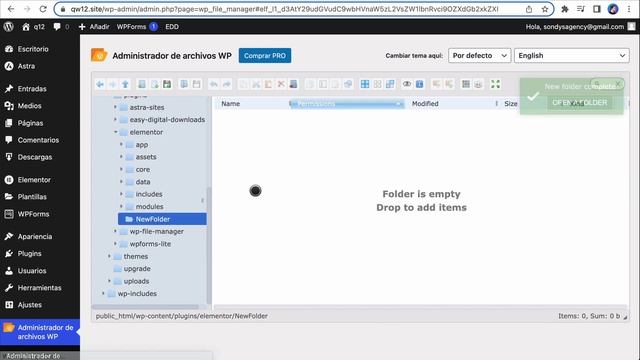The image size is (640, 360).
Task: Open the Plugins sidebar menu
Action: pyautogui.click(x=29, y=253)
